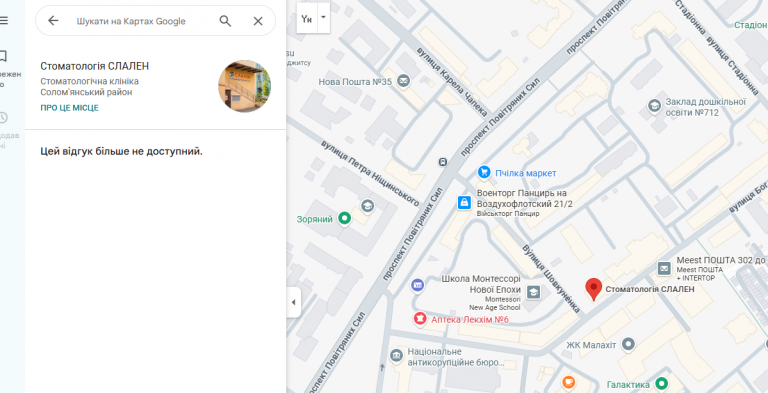Select the Зоряний green marker

(344, 219)
